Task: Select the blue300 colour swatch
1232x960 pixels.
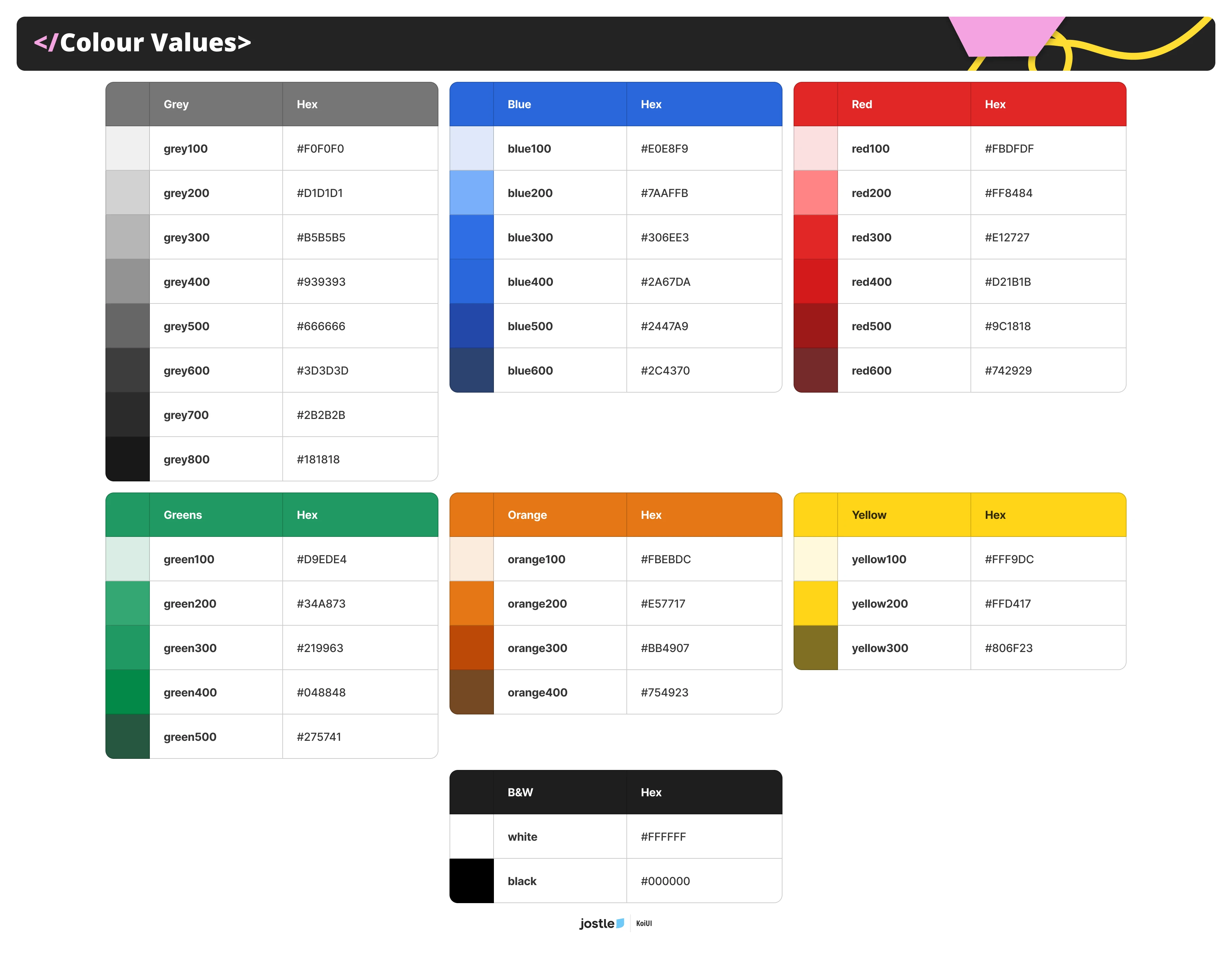Action: [x=472, y=237]
